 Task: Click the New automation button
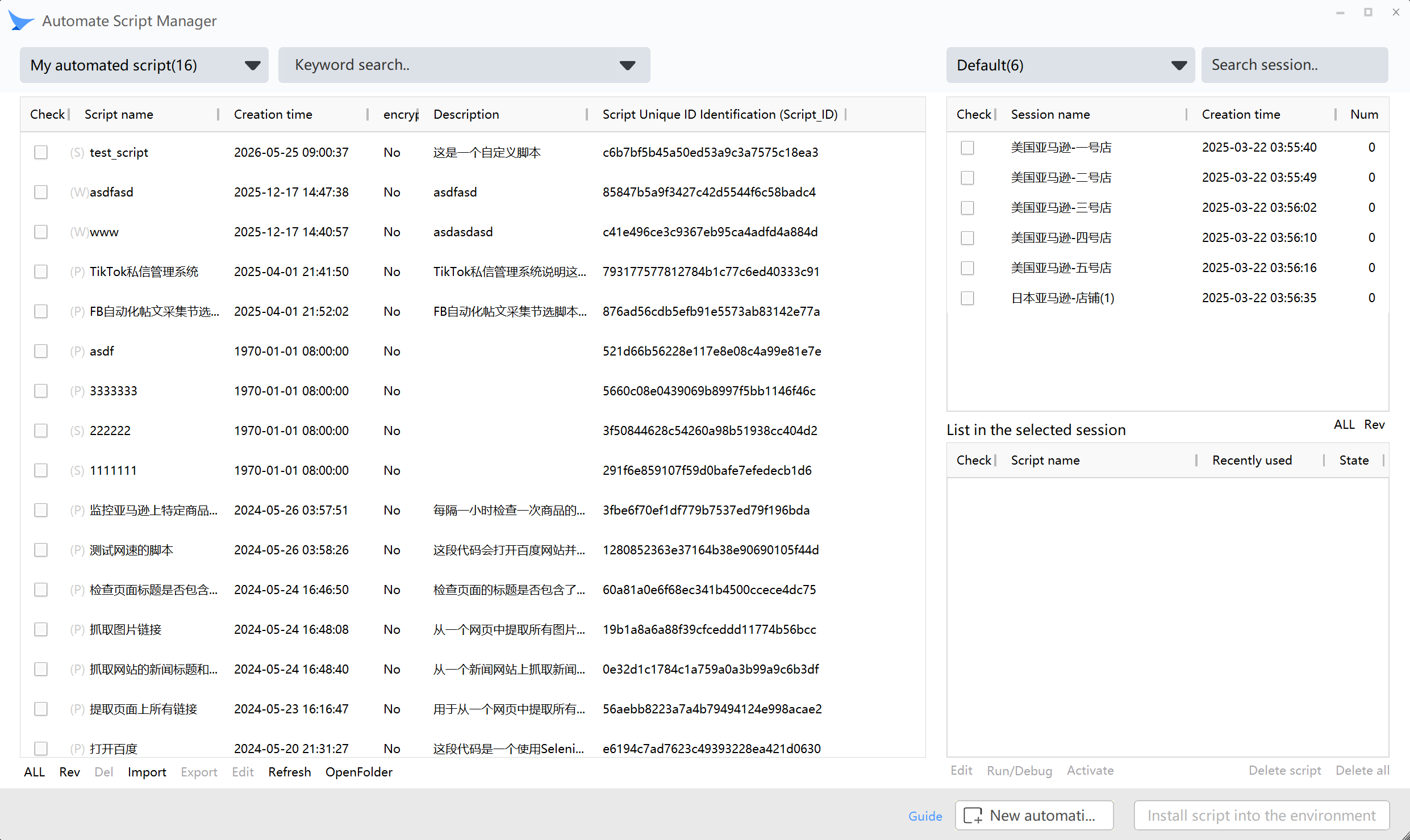click(x=1034, y=816)
